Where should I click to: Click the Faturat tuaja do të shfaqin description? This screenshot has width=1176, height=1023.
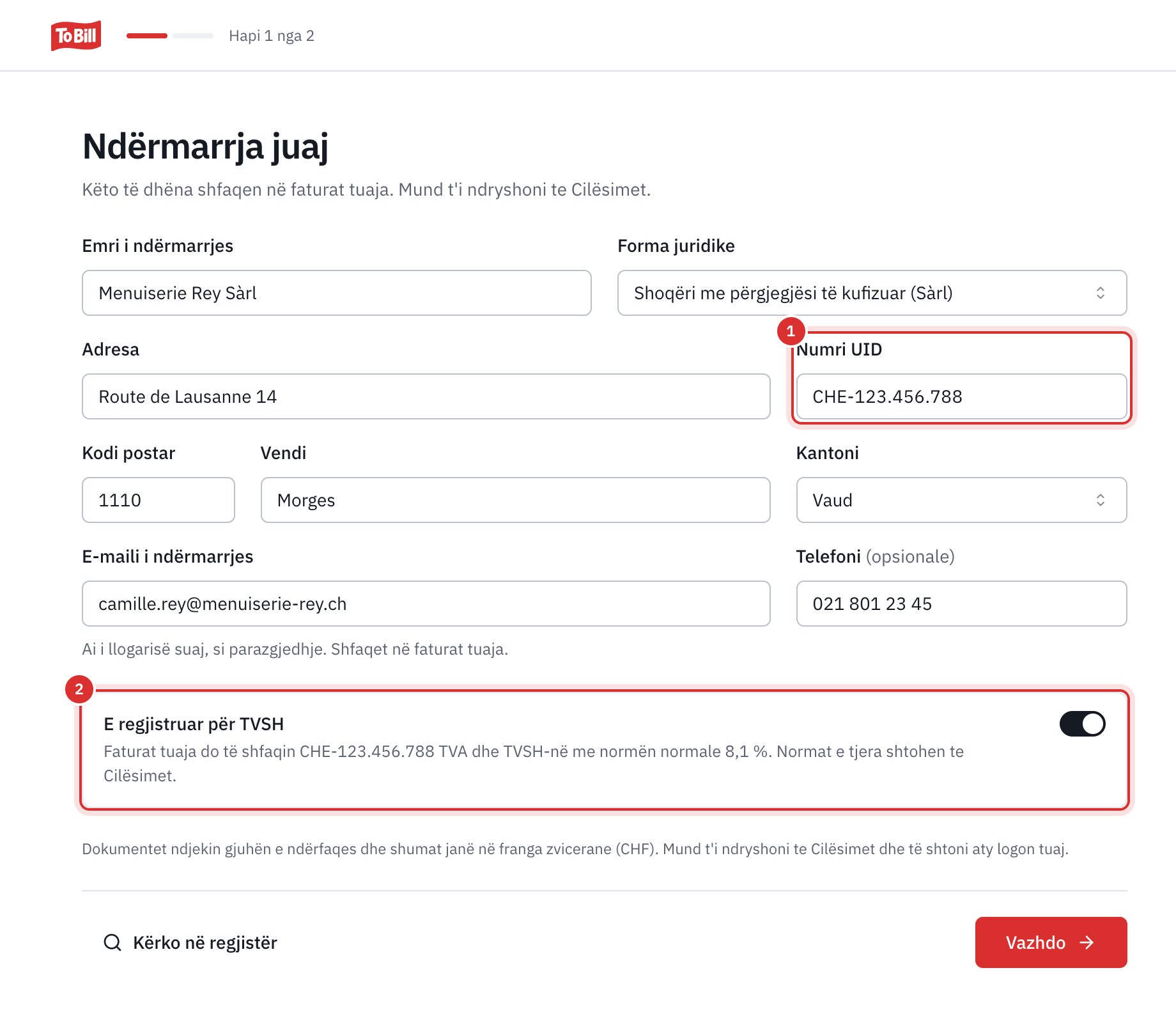(534, 763)
